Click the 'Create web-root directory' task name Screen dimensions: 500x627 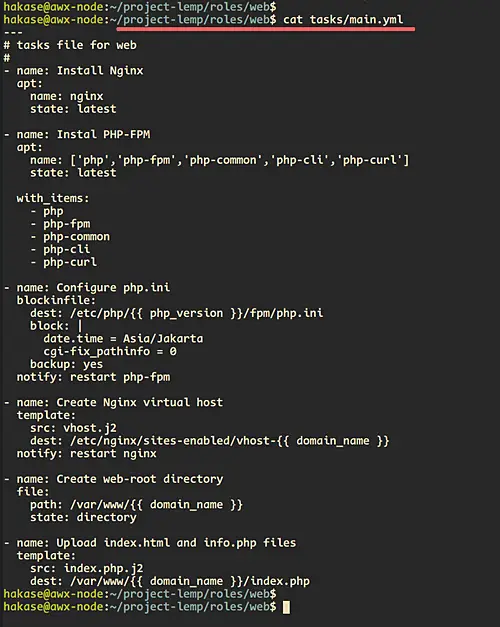tap(140, 479)
